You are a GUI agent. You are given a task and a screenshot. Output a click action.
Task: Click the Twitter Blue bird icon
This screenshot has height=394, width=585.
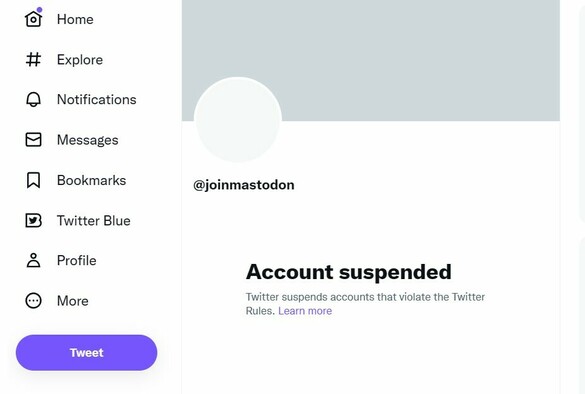pos(33,221)
